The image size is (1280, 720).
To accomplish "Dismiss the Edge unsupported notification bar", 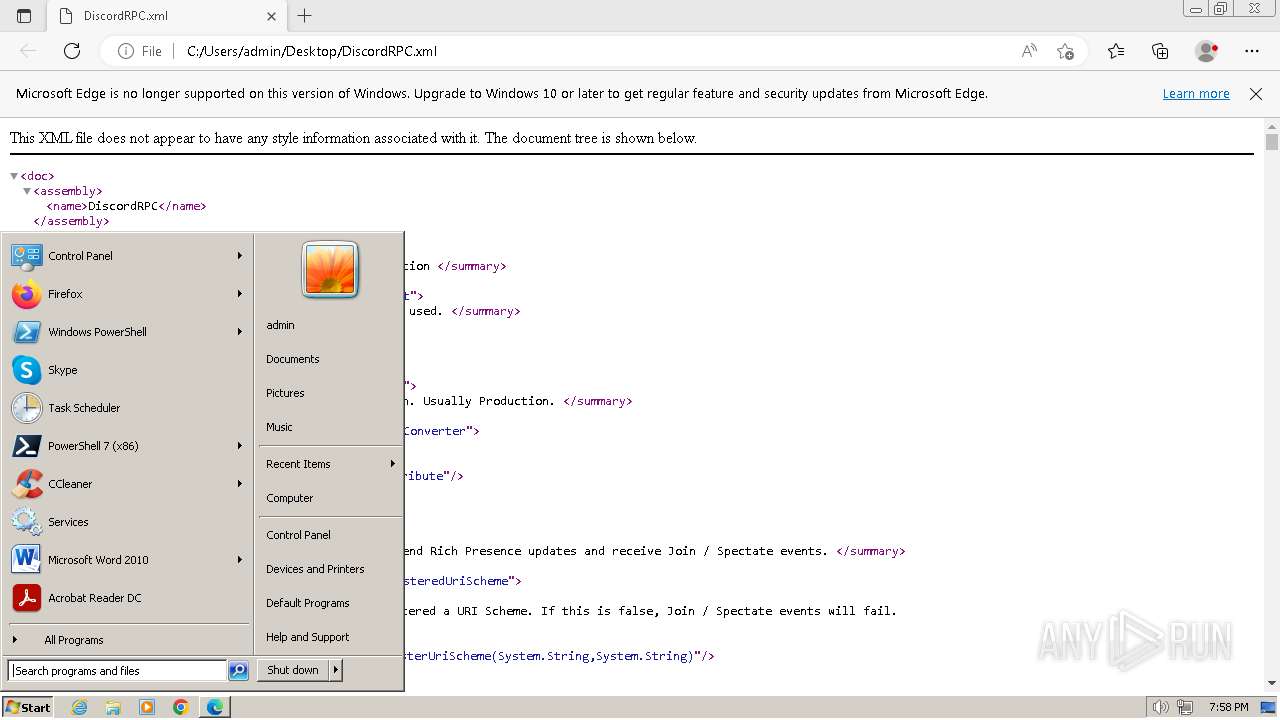I will click(x=1256, y=94).
